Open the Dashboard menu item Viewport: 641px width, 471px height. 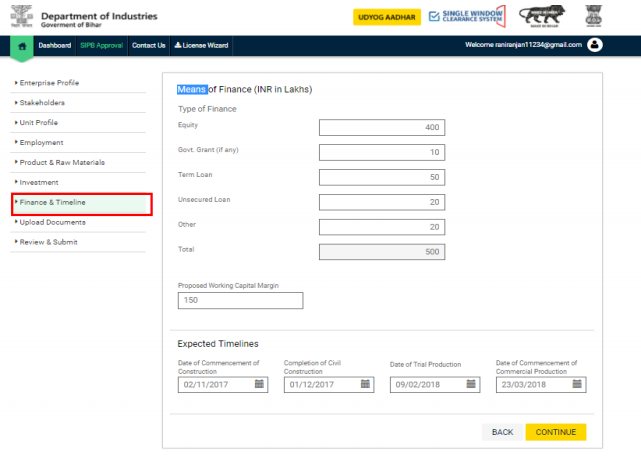pyautogui.click(x=54, y=46)
